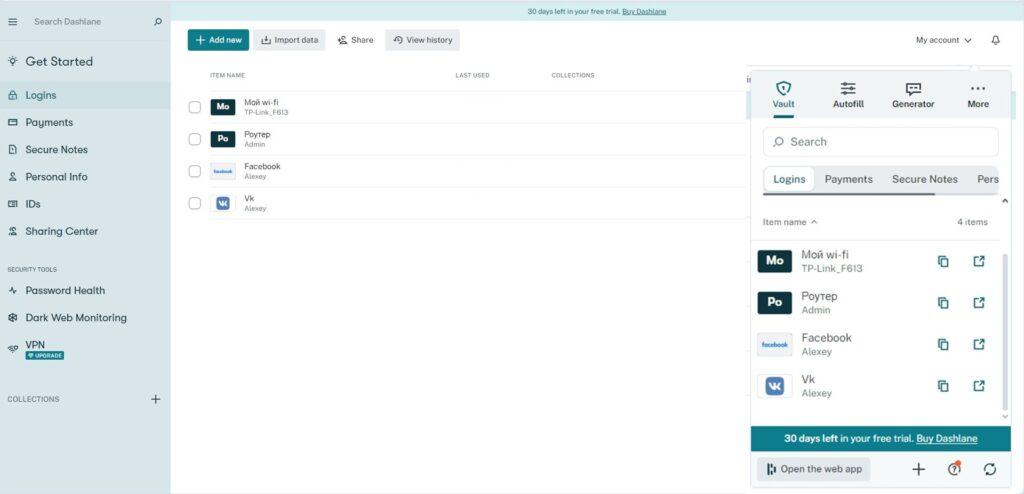Open the My account dropdown
Viewport: 1024px width, 494px height.
(x=944, y=40)
